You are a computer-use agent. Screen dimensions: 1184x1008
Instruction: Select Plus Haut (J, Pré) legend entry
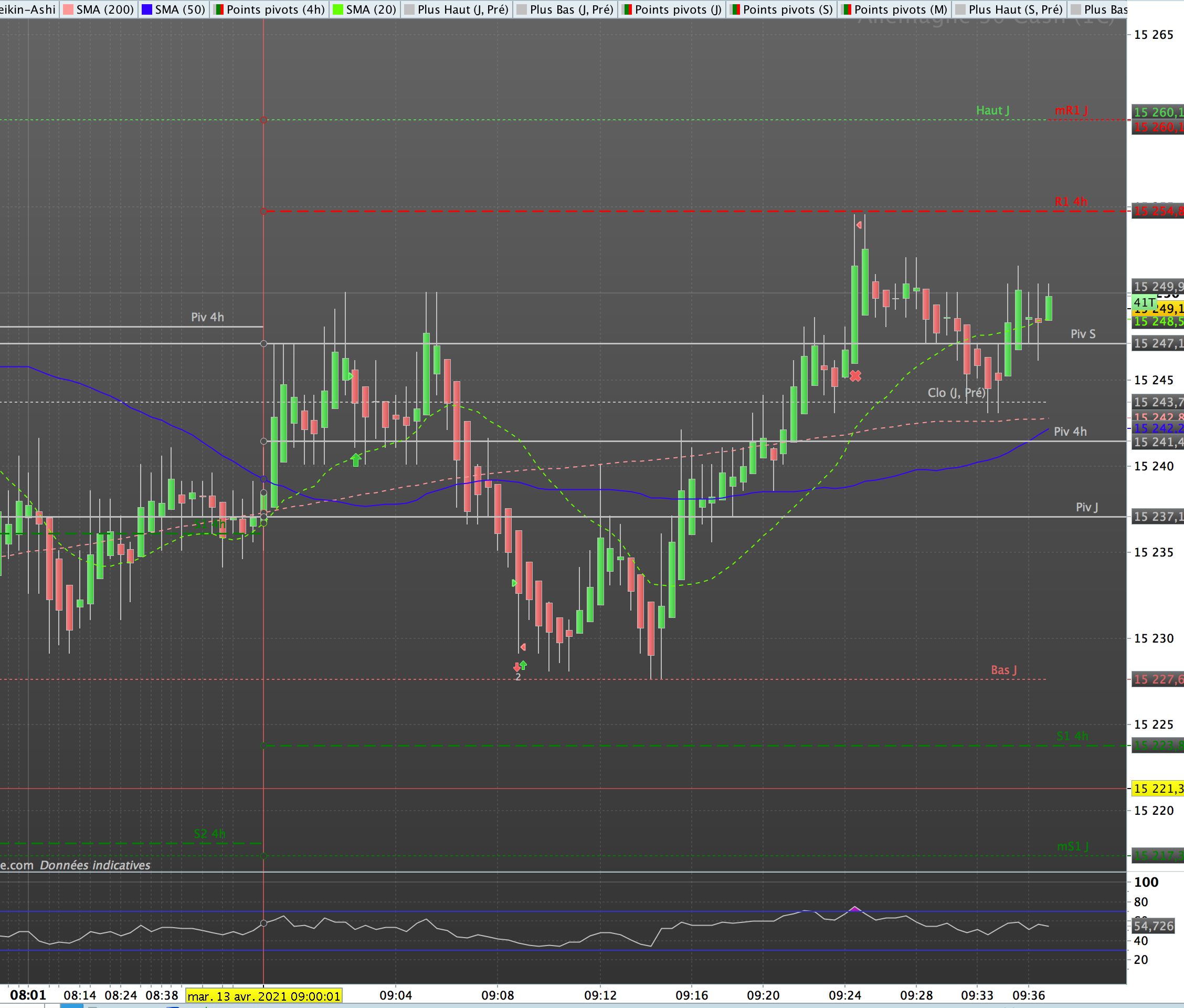(462, 9)
